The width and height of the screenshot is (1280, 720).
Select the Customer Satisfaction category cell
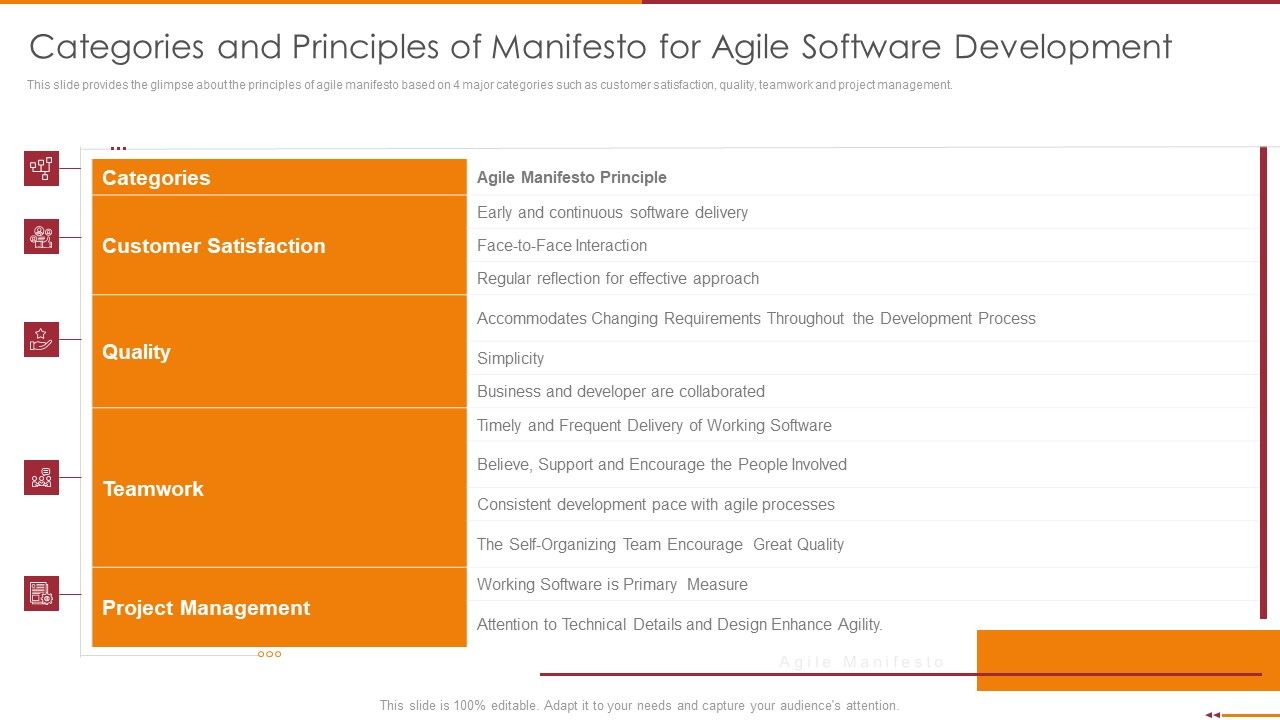point(279,245)
